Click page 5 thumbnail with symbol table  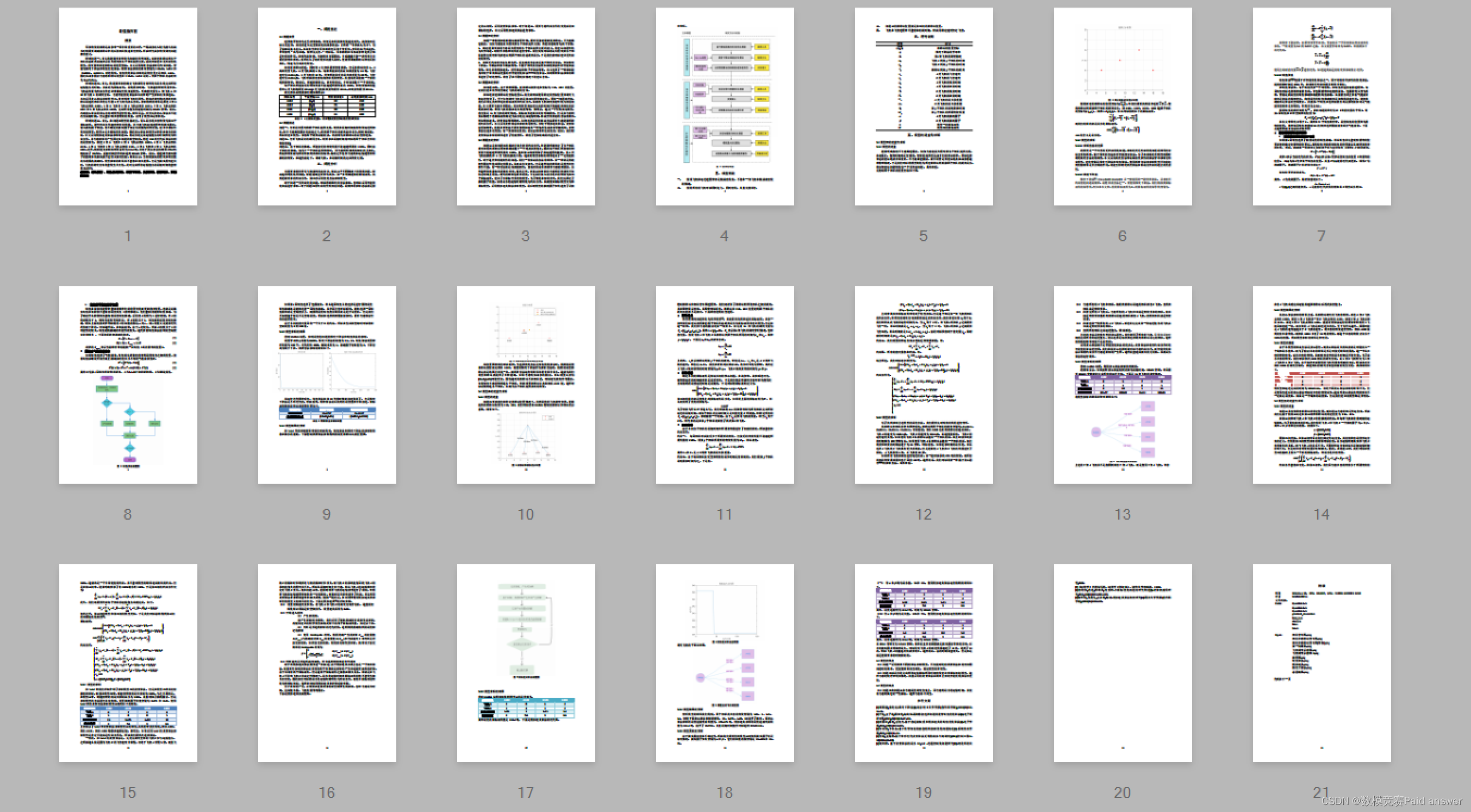924,106
